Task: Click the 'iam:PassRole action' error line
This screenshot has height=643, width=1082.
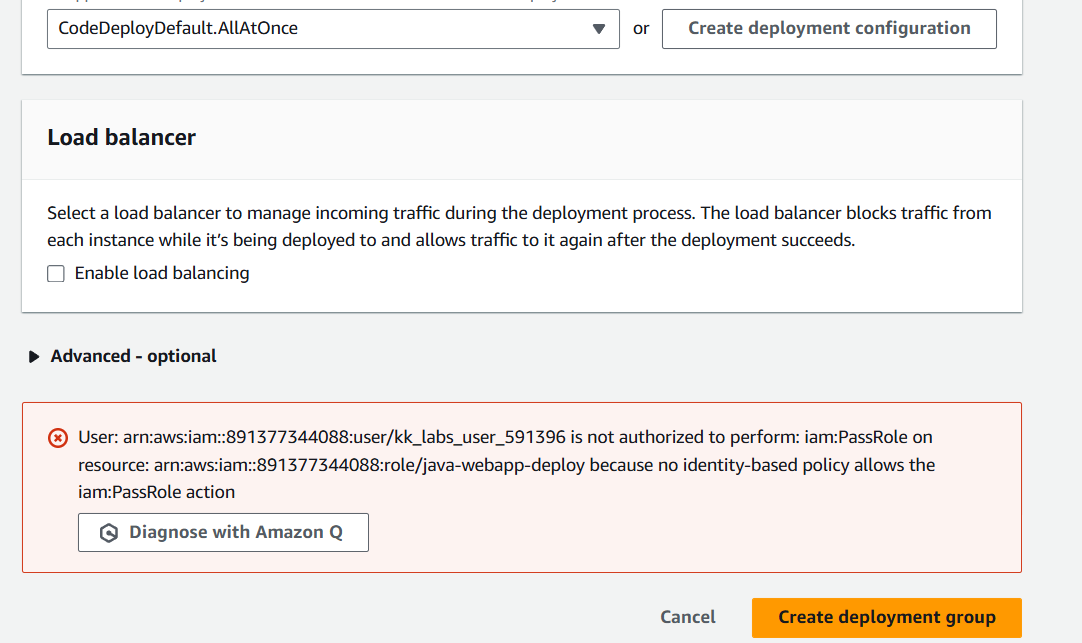Action: 157,492
